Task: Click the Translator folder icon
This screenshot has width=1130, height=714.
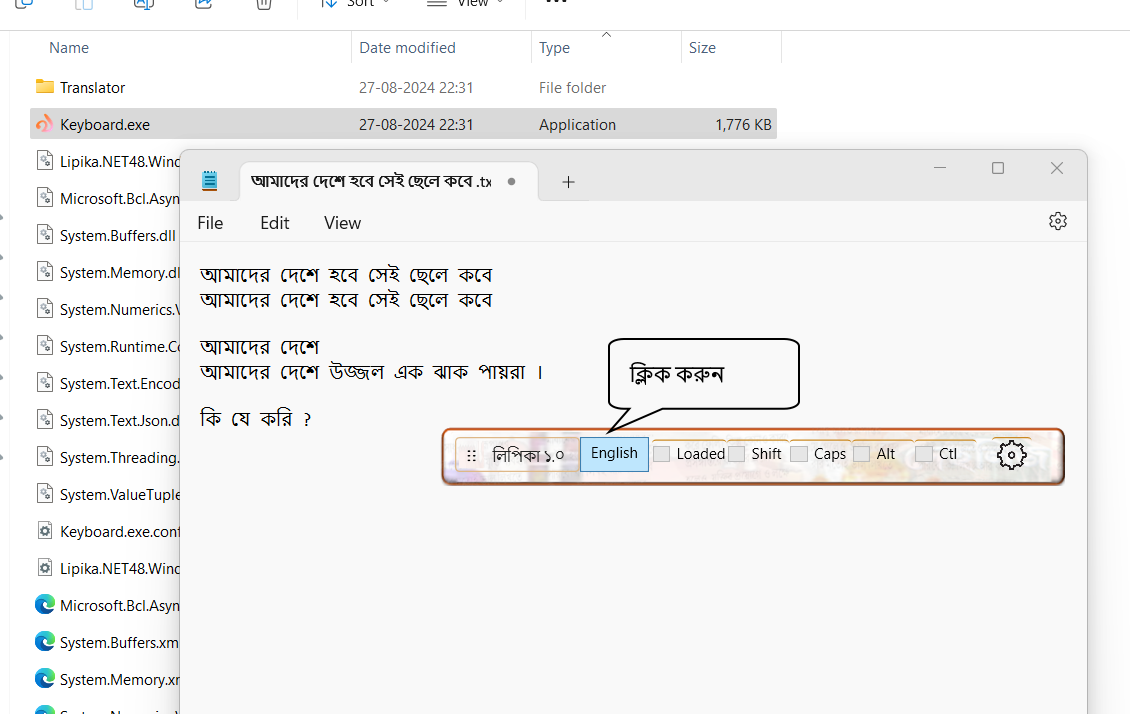Action: pos(44,87)
